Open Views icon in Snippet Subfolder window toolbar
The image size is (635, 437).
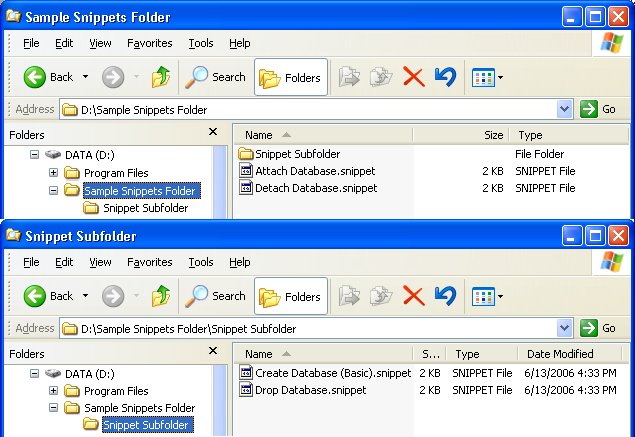point(486,296)
